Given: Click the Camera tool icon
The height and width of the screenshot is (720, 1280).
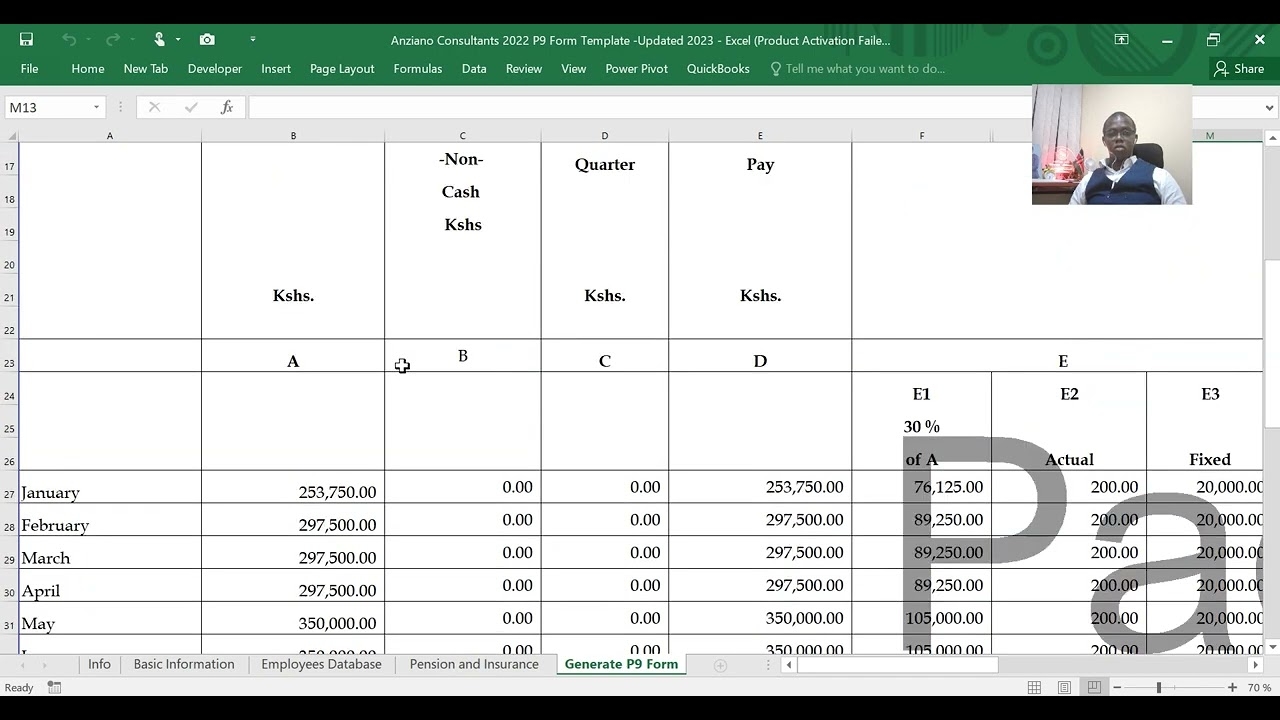Looking at the screenshot, I should [x=207, y=39].
